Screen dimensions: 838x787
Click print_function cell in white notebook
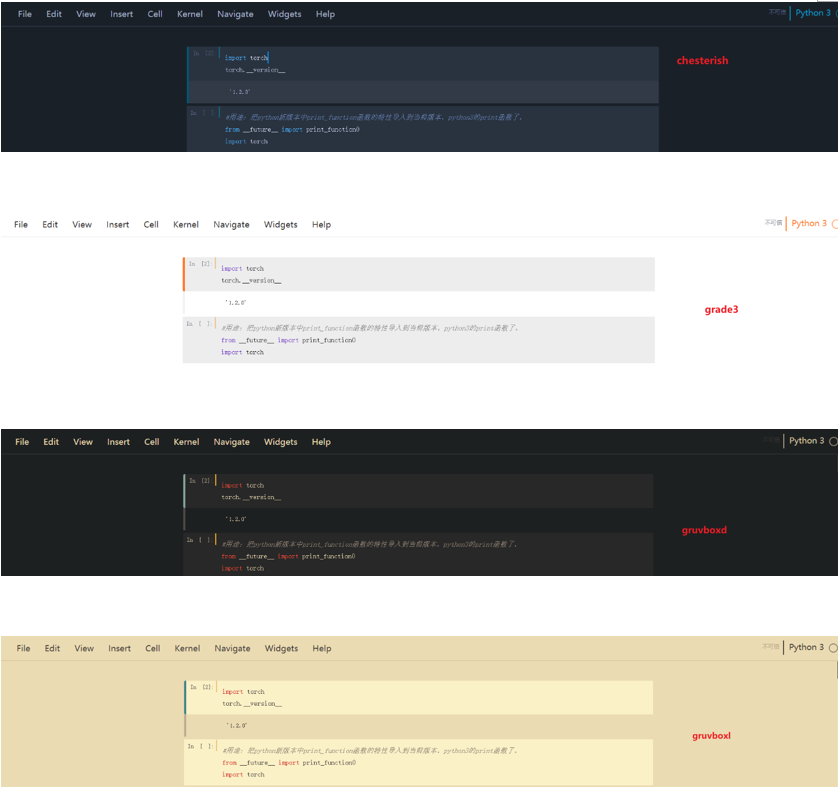coord(419,340)
